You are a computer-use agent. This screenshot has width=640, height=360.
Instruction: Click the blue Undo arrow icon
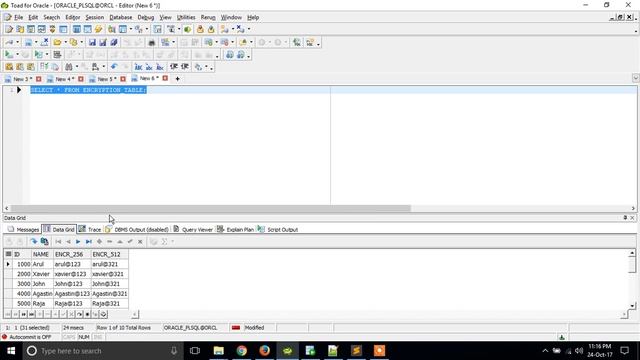click(x=114, y=67)
